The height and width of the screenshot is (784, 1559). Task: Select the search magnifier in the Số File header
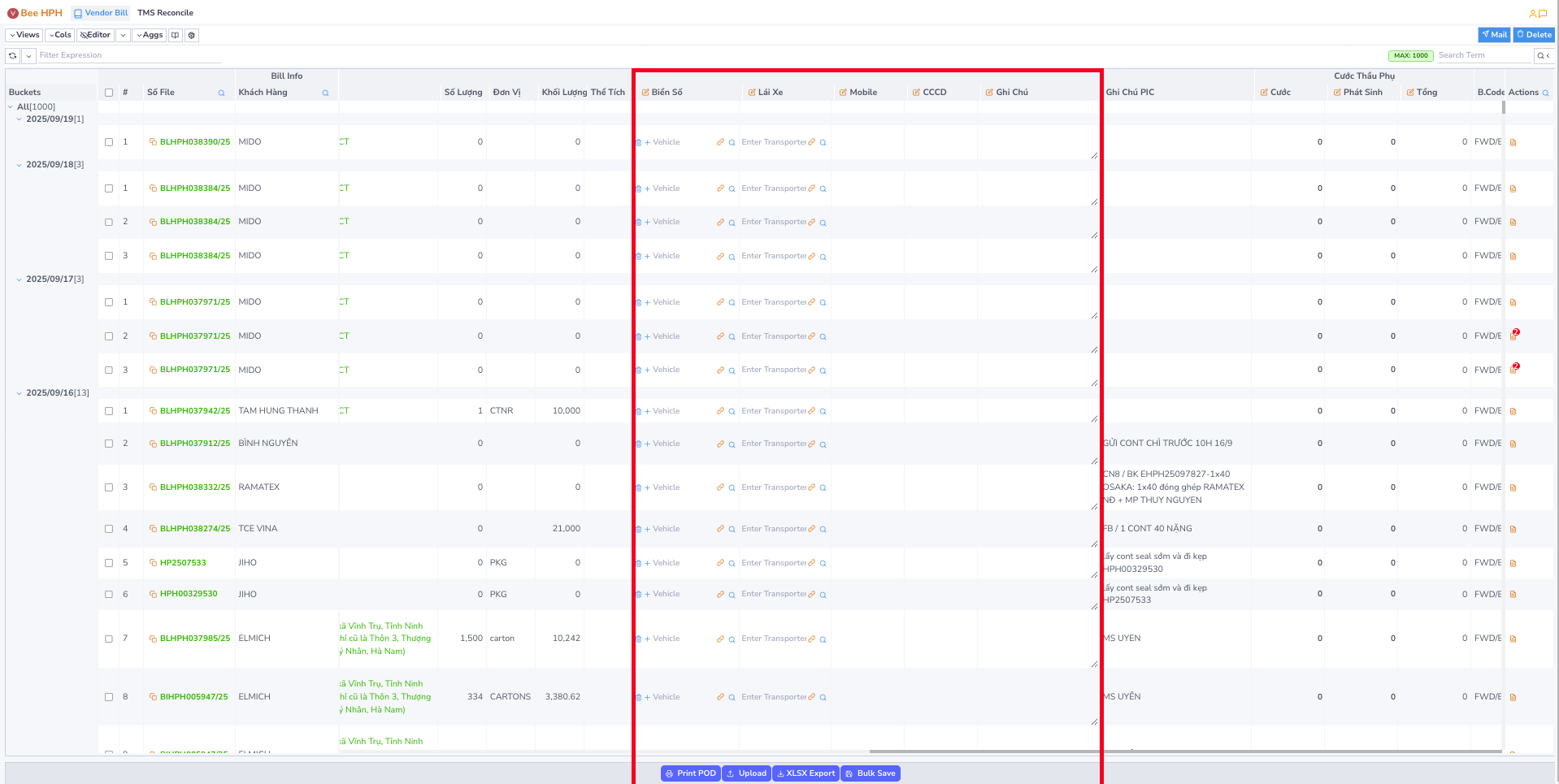pyautogui.click(x=221, y=92)
